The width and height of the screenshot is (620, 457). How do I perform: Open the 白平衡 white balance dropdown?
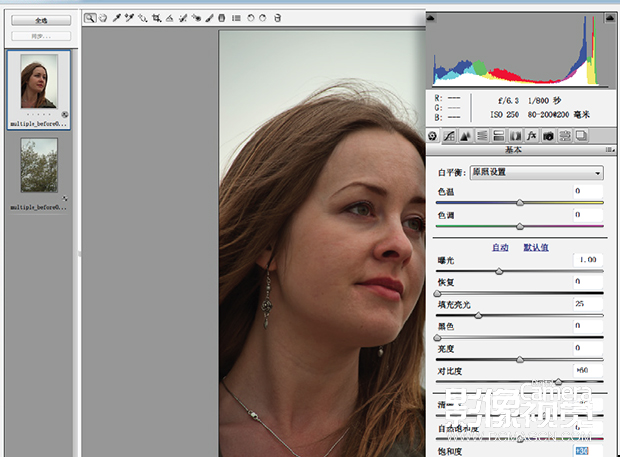tap(537, 173)
